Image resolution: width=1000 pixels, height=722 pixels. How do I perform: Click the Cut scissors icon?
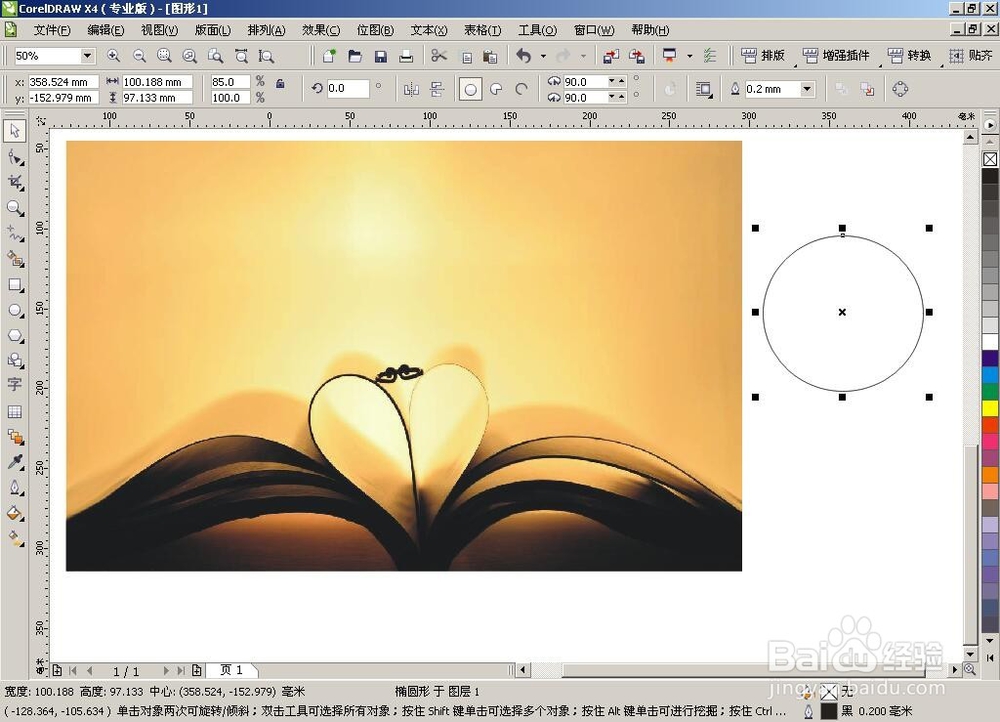439,55
